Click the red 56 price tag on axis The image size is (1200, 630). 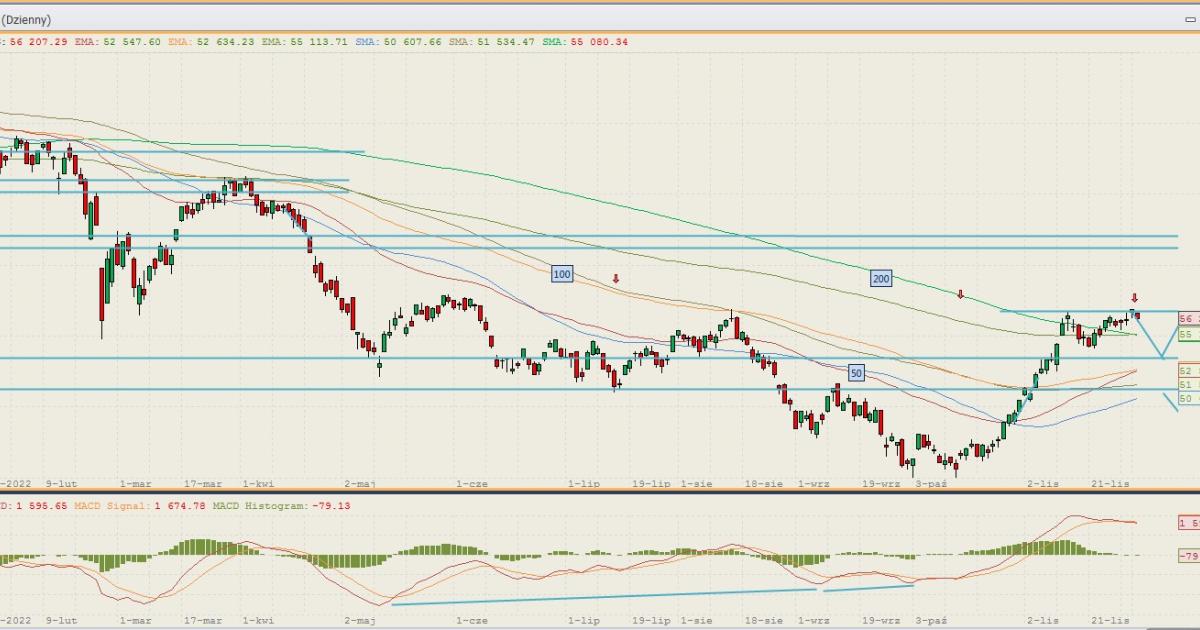click(1188, 318)
